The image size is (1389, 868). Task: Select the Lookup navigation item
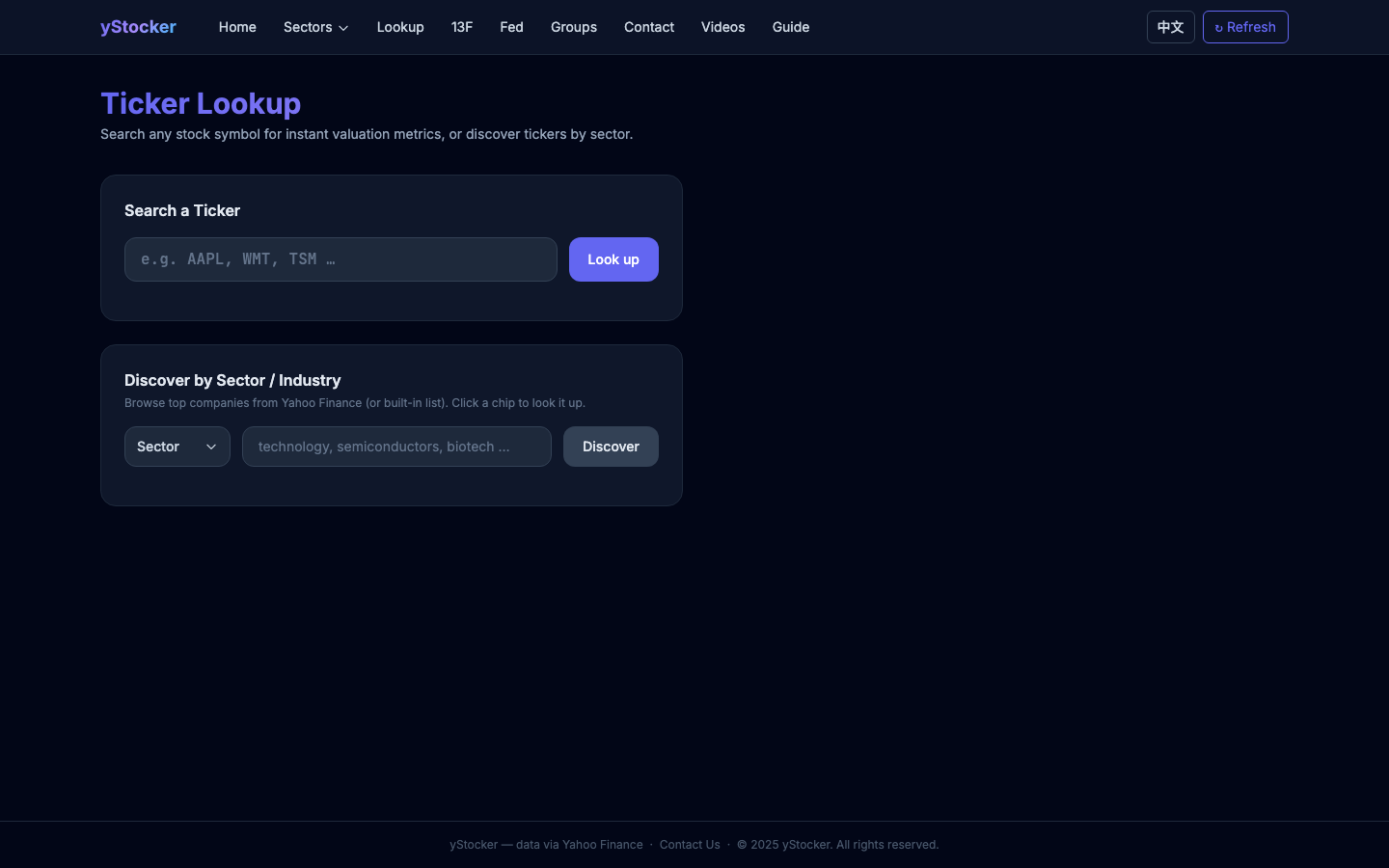(x=400, y=27)
